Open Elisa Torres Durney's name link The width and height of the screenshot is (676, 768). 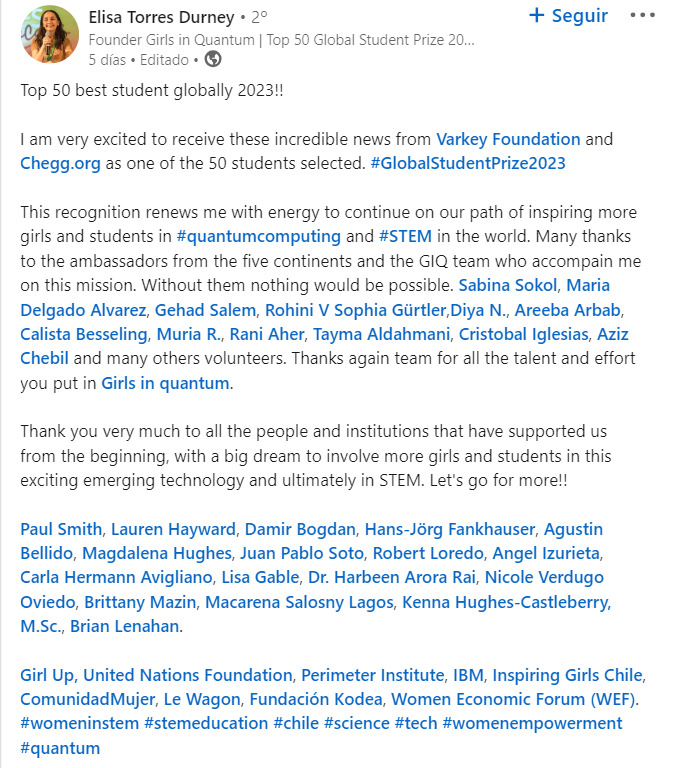161,17
